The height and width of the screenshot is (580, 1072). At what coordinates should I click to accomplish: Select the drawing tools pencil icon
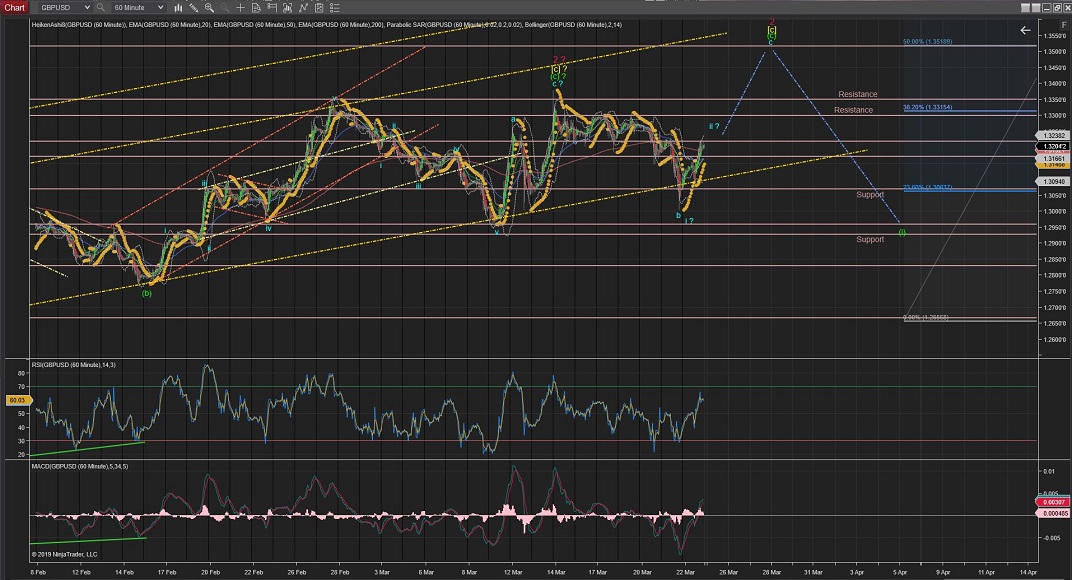193,8
